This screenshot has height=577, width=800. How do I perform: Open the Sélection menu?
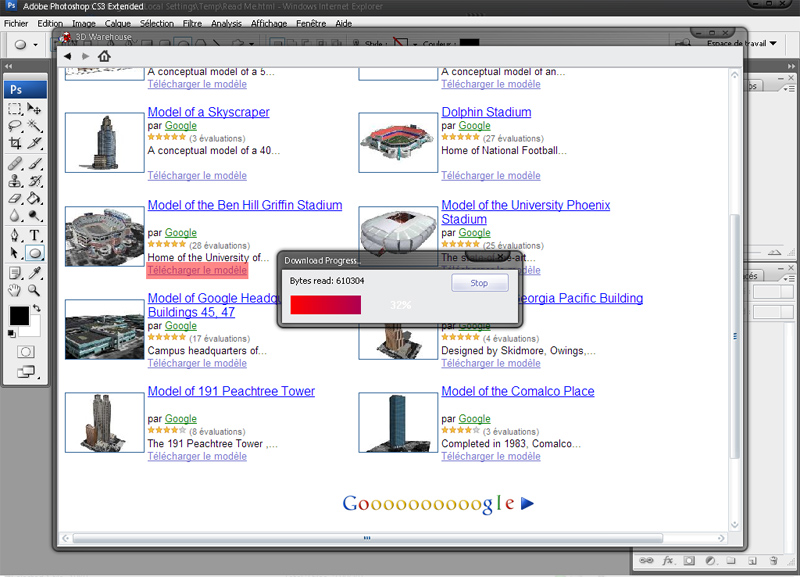click(157, 23)
